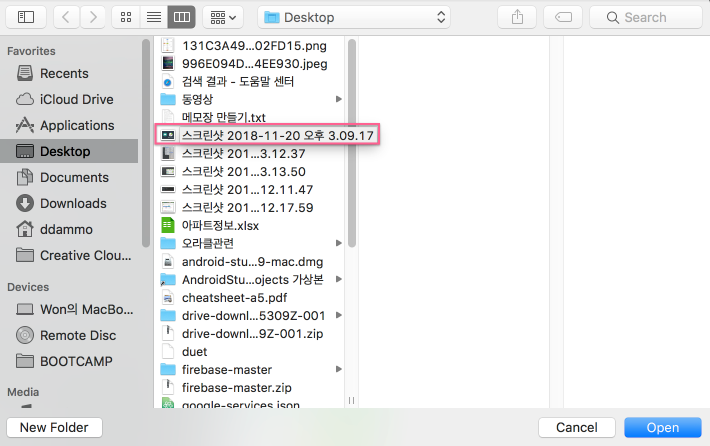Click the file column vertical scrollbar
Viewport: 710px width, 446px height.
click(x=352, y=143)
